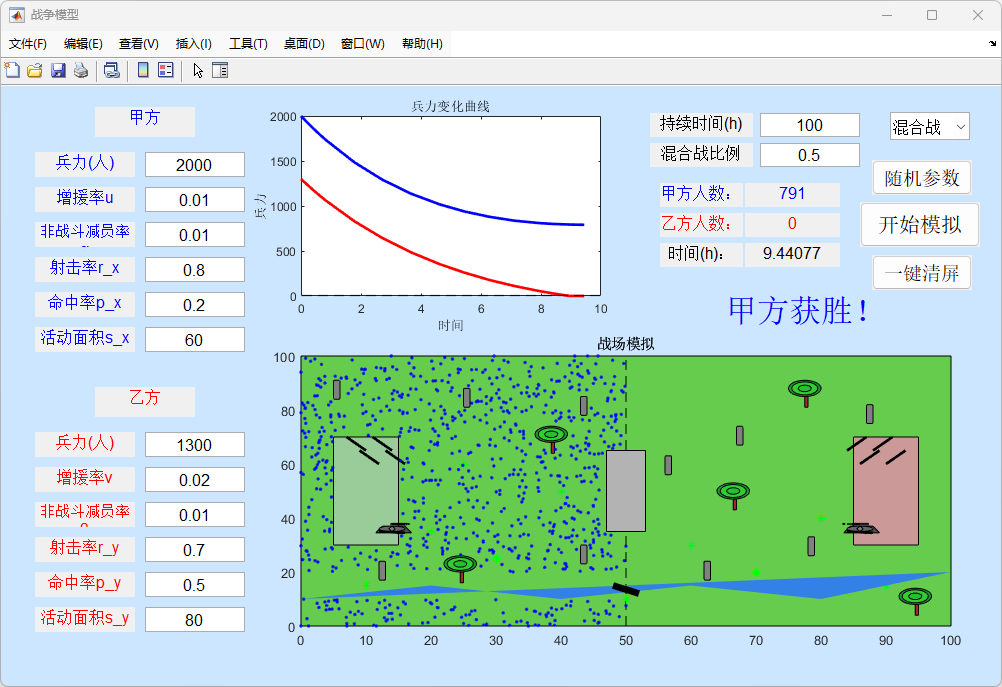Open the 文件(F) menu
Screen dimensions: 1002x687
click(x=28, y=44)
